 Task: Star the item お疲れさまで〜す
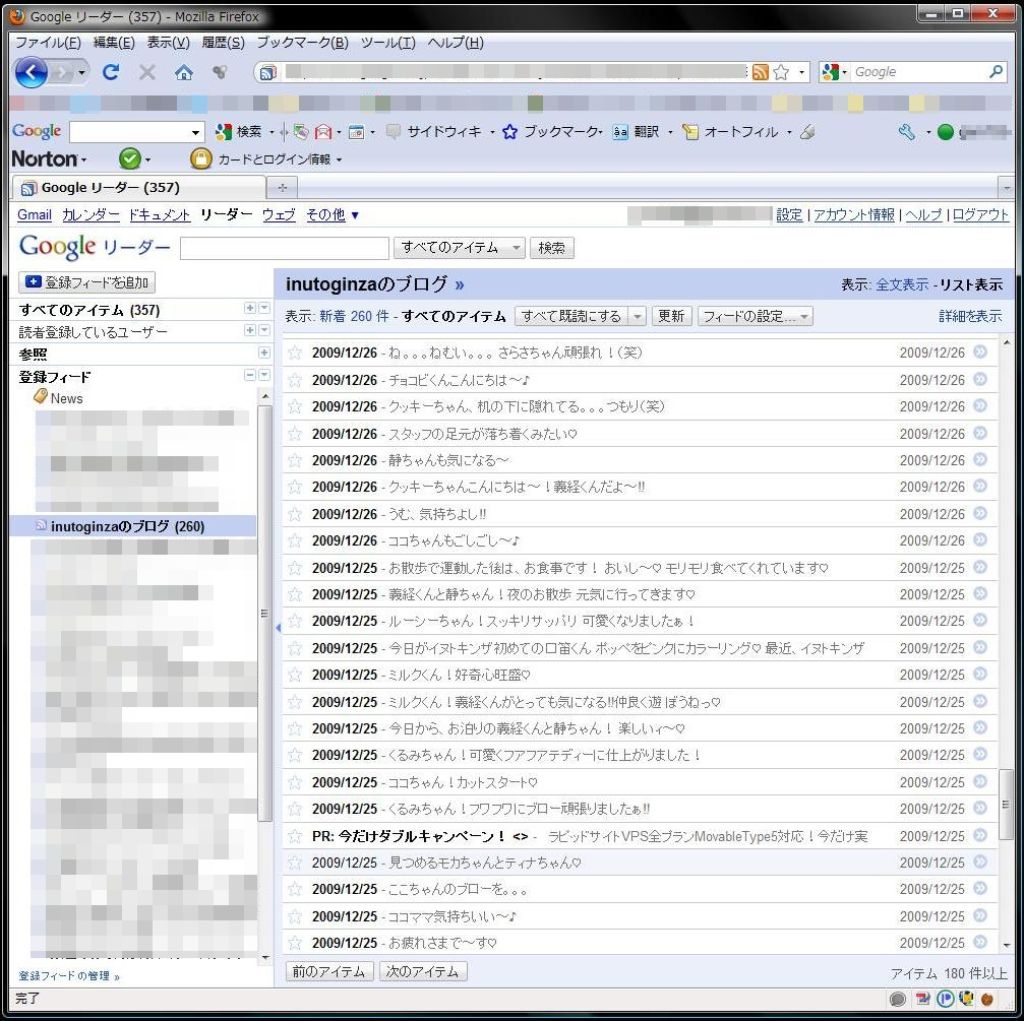pyautogui.click(x=295, y=943)
